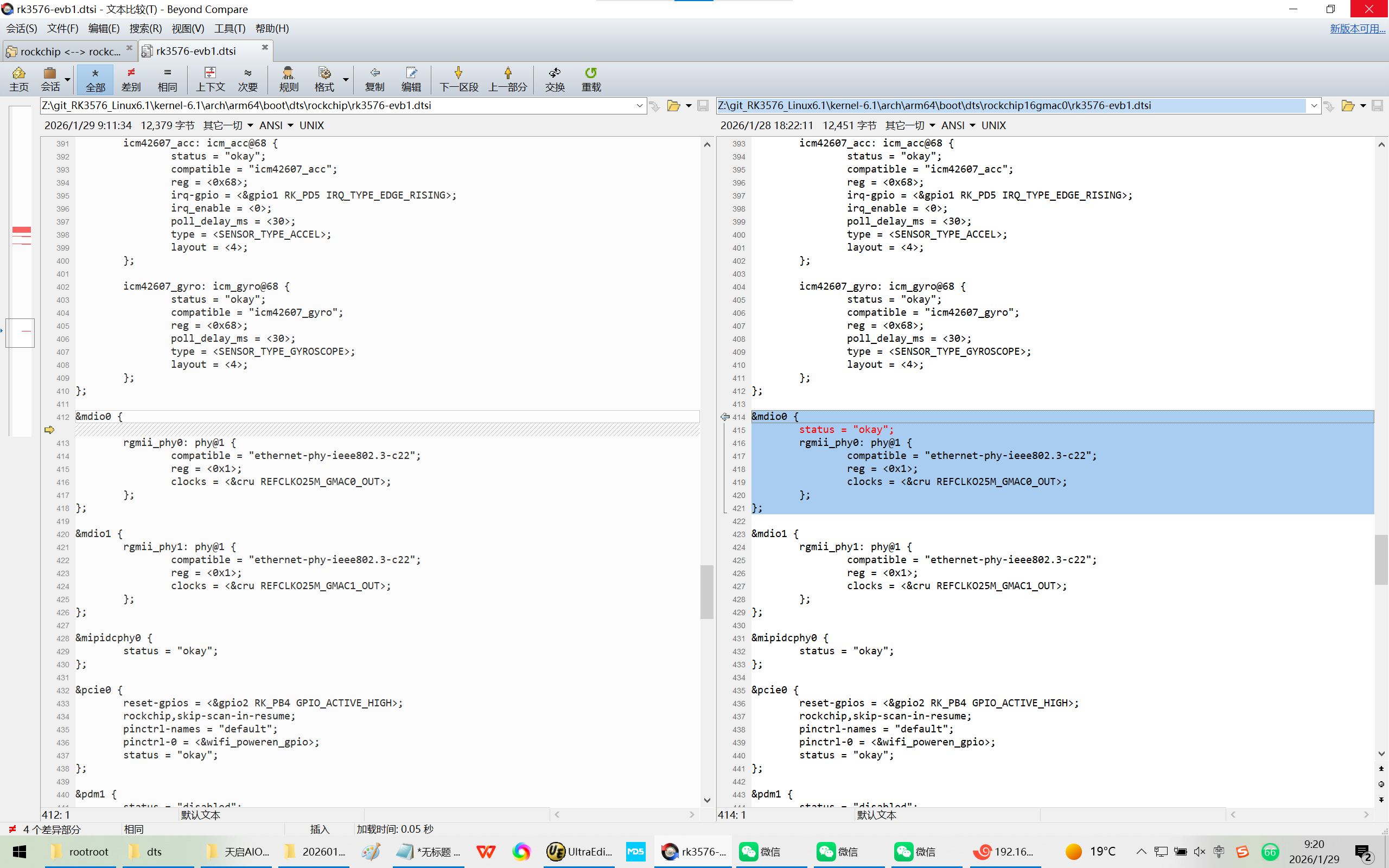Open the 搜索(R) search menu
Image resolution: width=1389 pixels, height=868 pixels.
coord(145,28)
